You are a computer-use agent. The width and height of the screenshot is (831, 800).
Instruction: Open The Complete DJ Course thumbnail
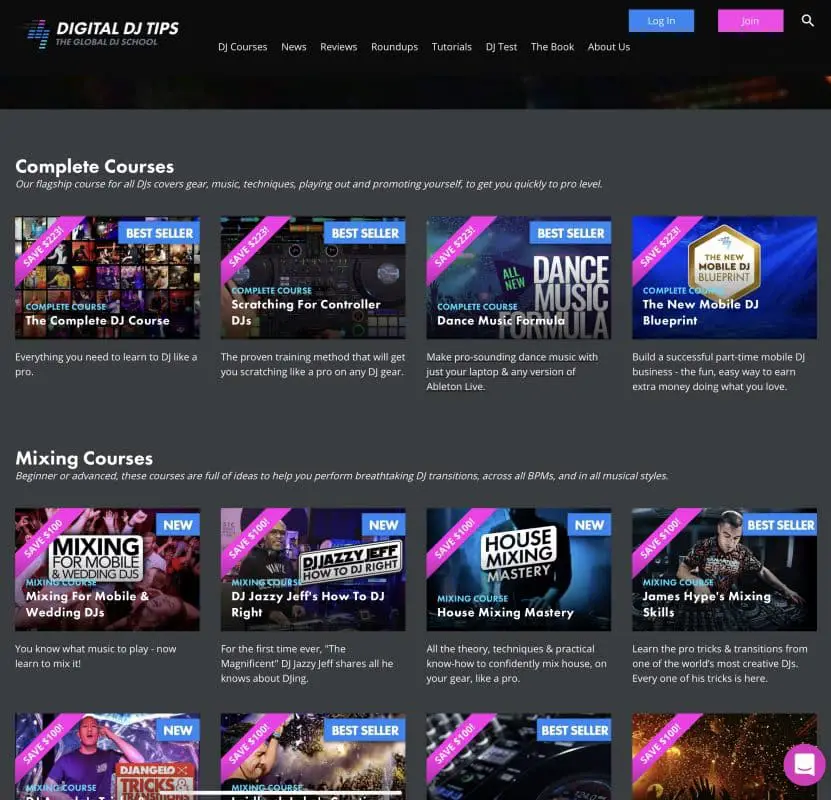tap(108, 278)
